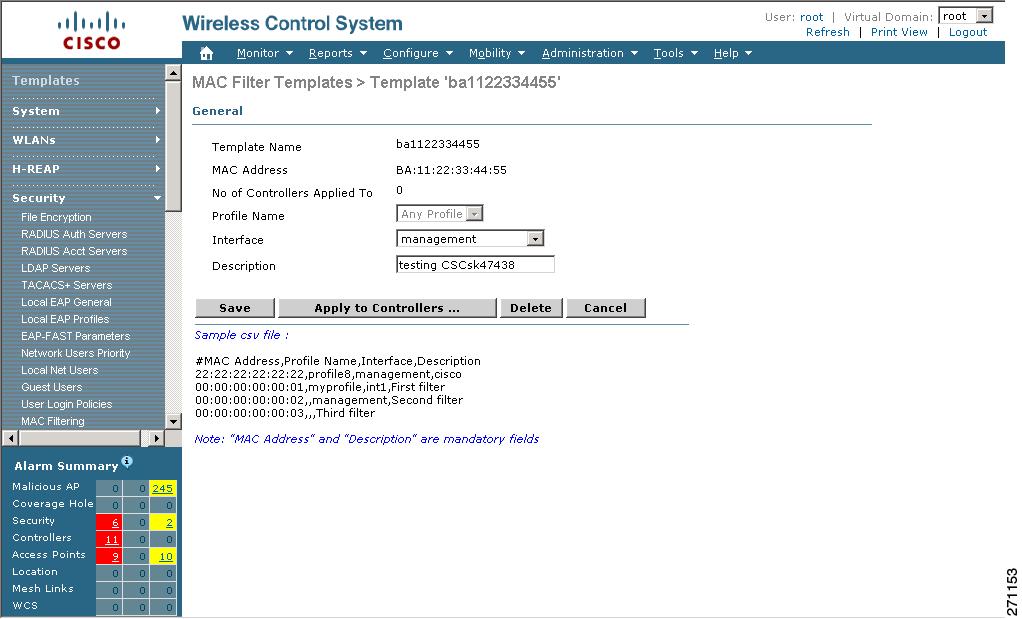The width and height of the screenshot is (1022, 619).
Task: Click the Cisco logo
Action: tap(91, 31)
